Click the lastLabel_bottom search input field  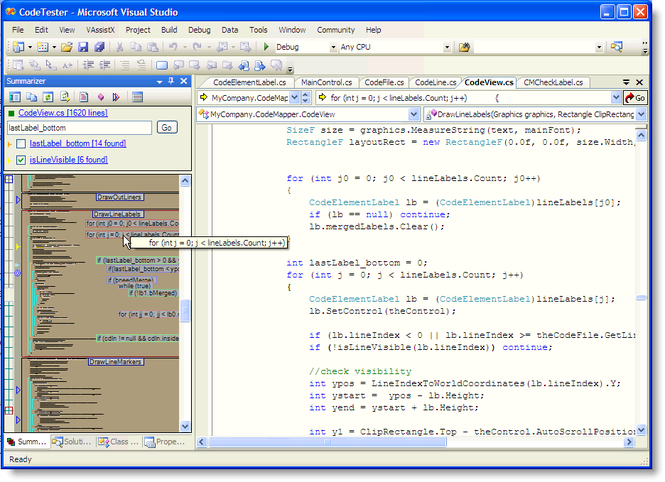(x=78, y=128)
